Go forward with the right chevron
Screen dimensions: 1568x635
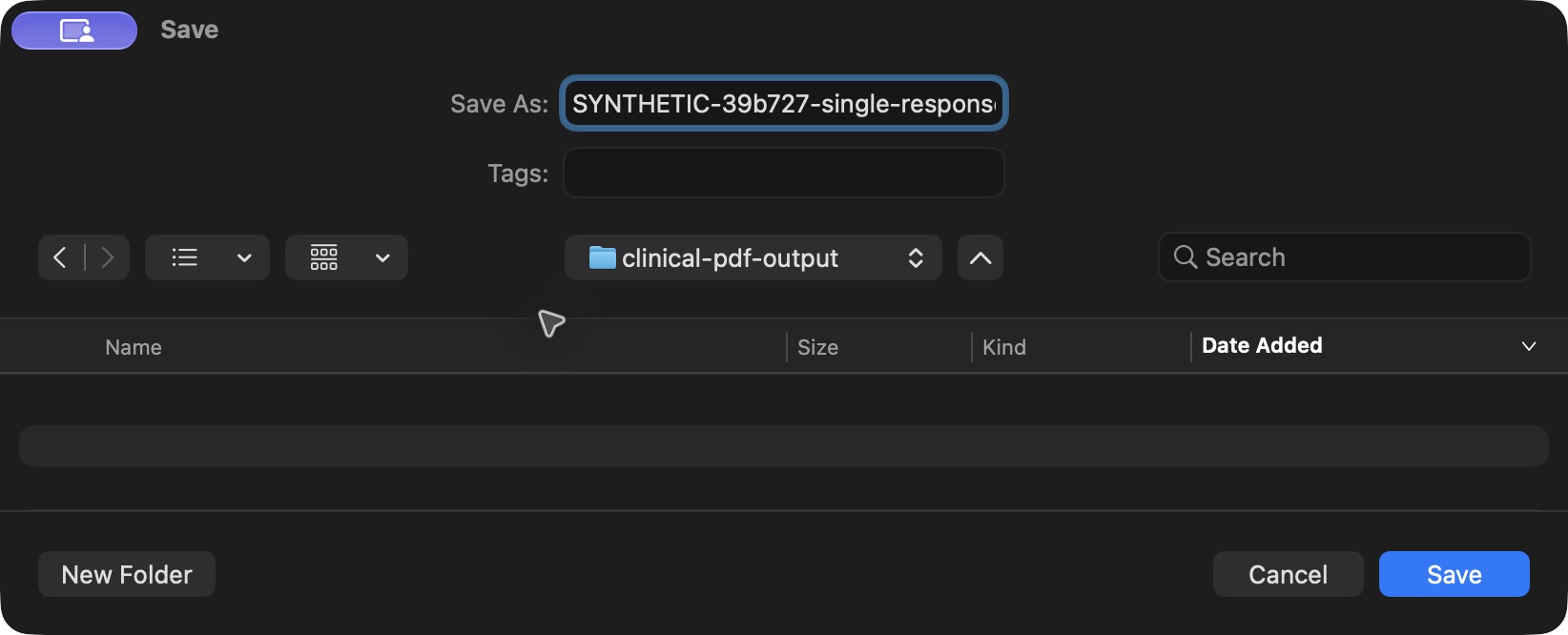click(107, 257)
